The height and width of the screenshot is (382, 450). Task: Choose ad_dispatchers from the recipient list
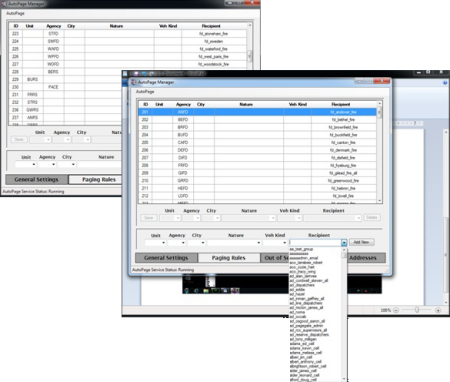coord(302,285)
